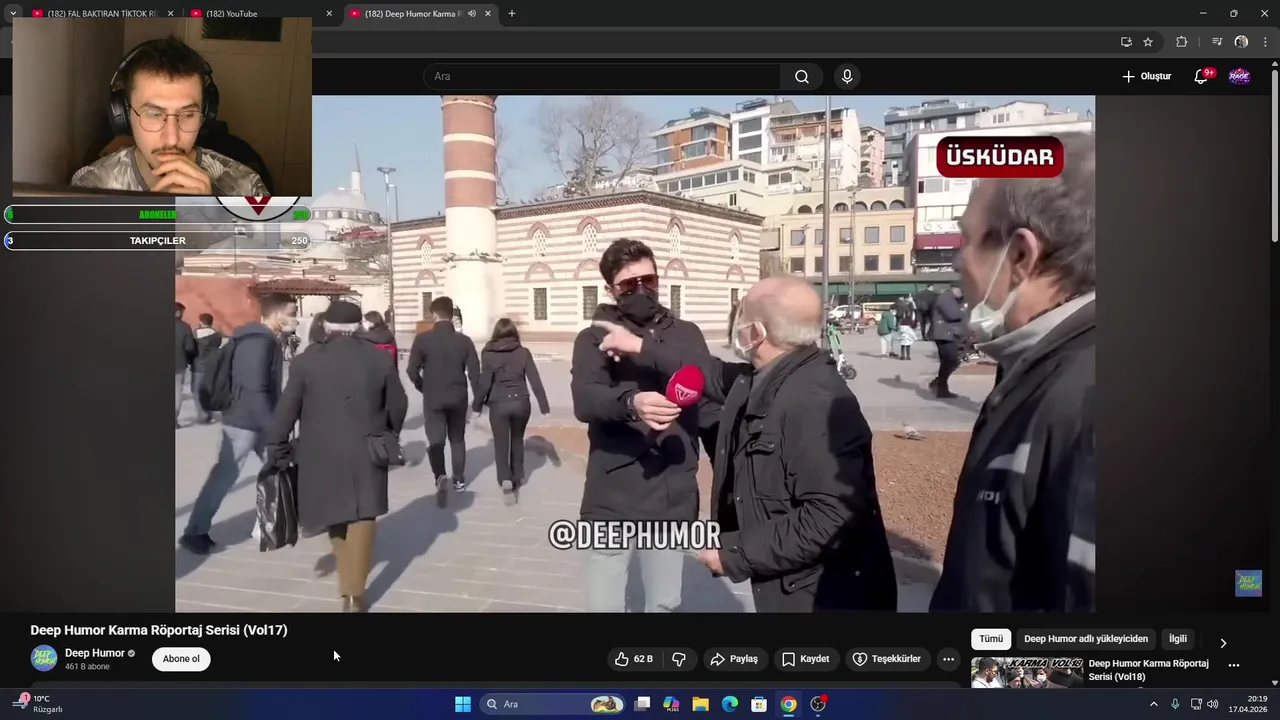The image size is (1280, 720).
Task: Select the Deep Humor adlı yükleyiciden chip
Action: 1086,639
